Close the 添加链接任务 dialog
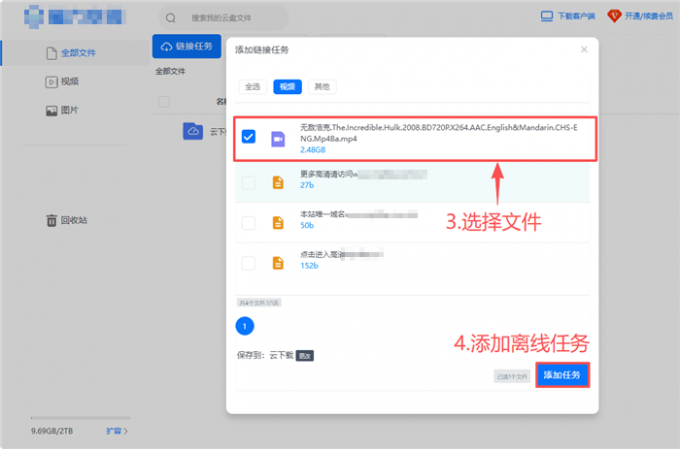680x449 pixels. point(584,49)
